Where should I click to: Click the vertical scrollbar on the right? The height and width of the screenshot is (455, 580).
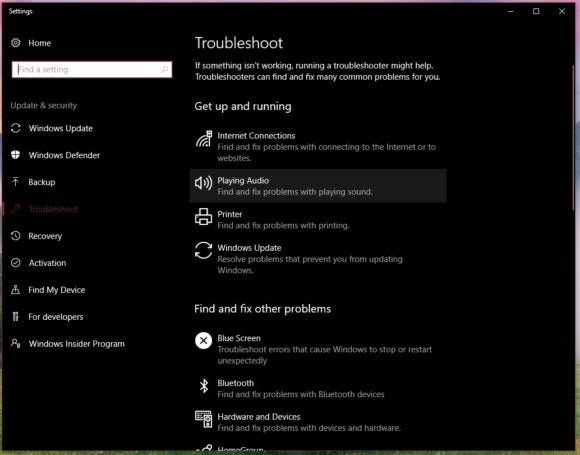573,137
